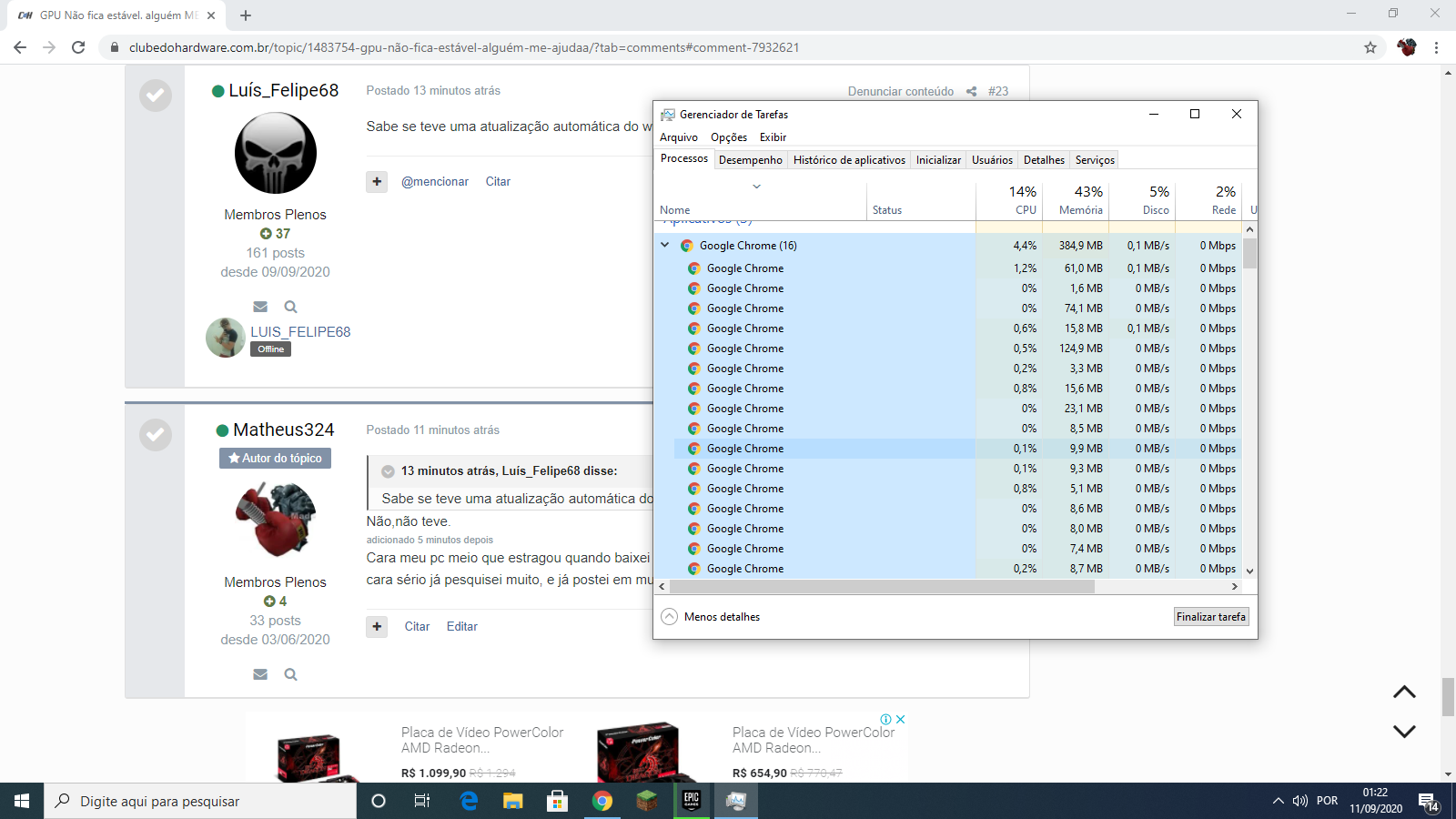Click the plus multiquote button in Luís_Felipe68's post
Viewport: 1456px width, 819px height.
point(377,181)
